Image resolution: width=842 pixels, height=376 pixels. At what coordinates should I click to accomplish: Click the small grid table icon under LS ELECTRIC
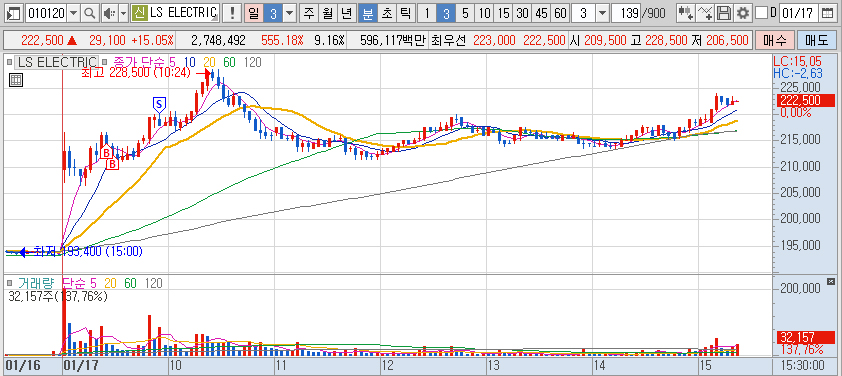tap(16, 81)
